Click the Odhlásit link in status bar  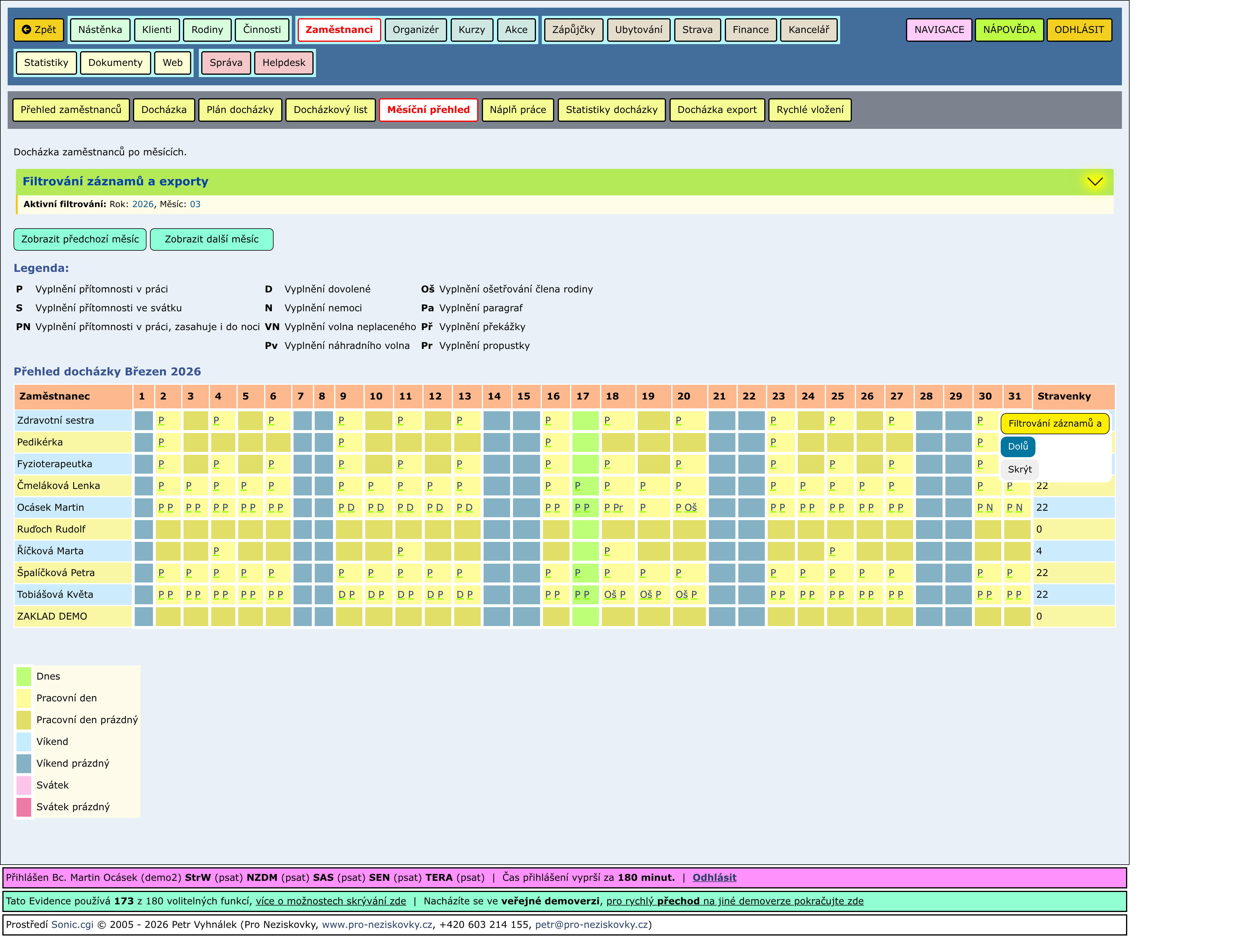coord(714,877)
